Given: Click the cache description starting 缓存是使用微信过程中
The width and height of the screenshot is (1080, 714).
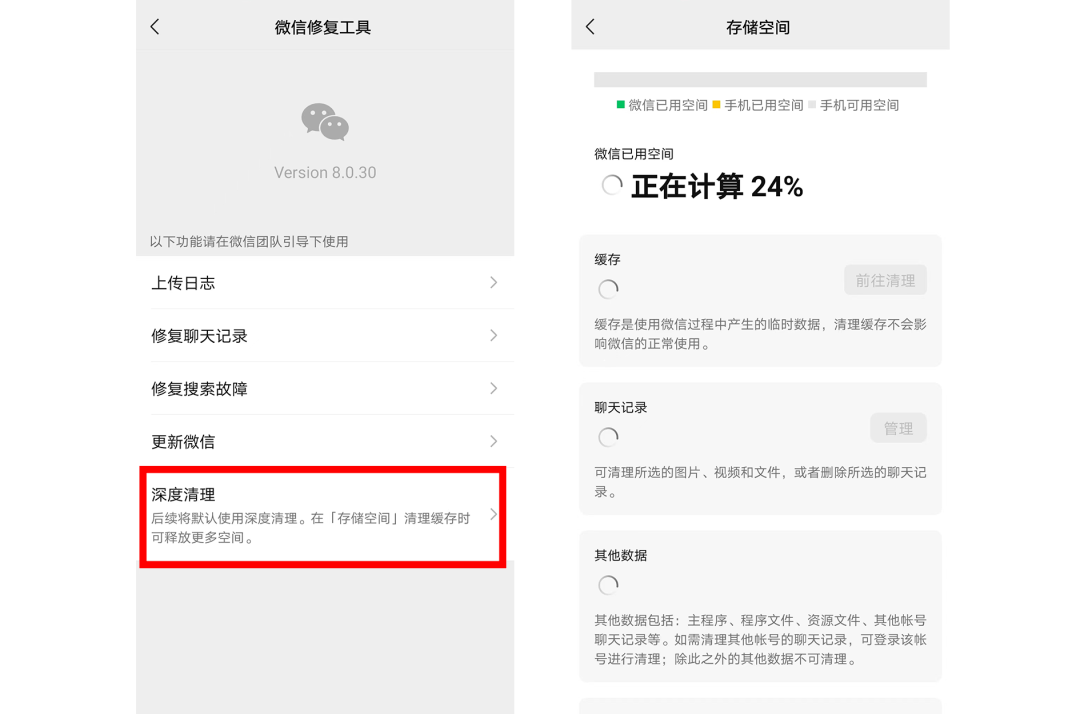Looking at the screenshot, I should click(760, 334).
